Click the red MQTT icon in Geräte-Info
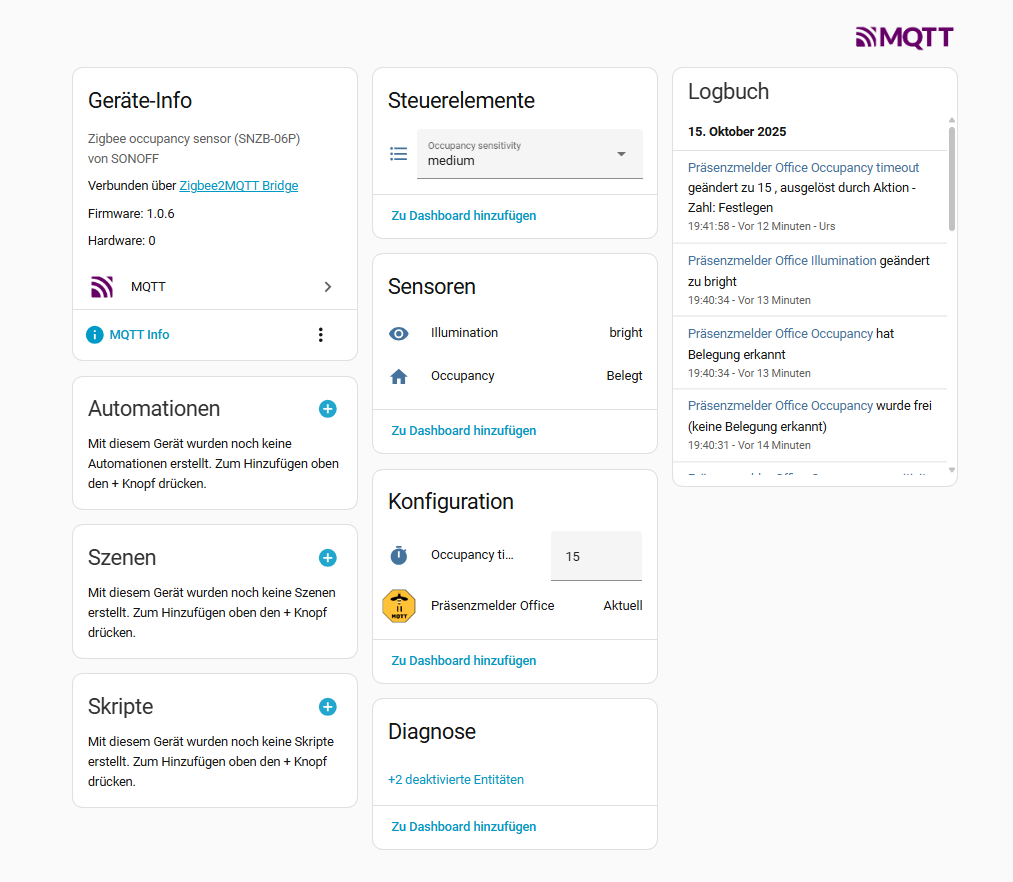1013x882 pixels. 101,286
